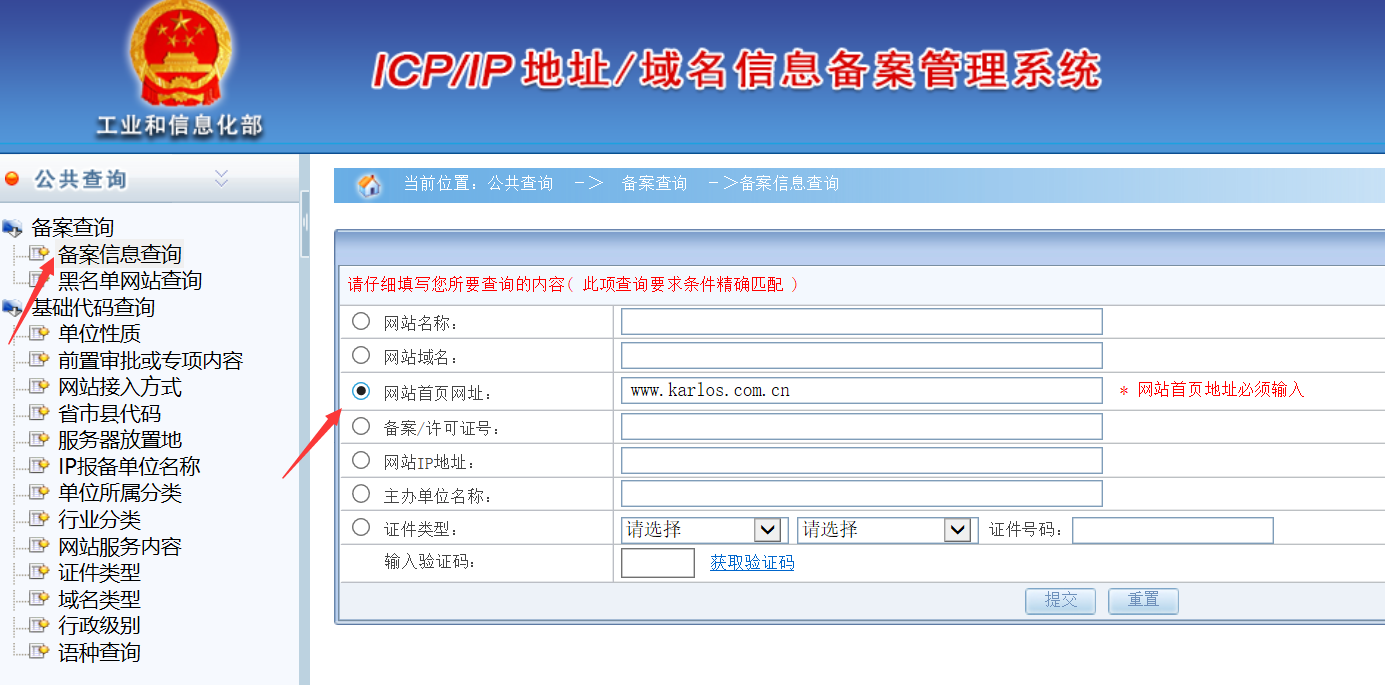Select the 网站IP地址 radio button
1385x685 pixels.
pyautogui.click(x=361, y=460)
